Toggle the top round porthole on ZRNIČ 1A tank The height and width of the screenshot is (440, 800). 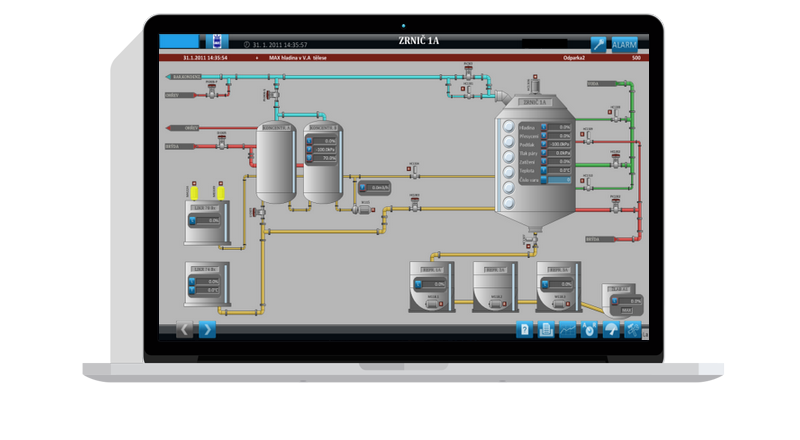[509, 127]
